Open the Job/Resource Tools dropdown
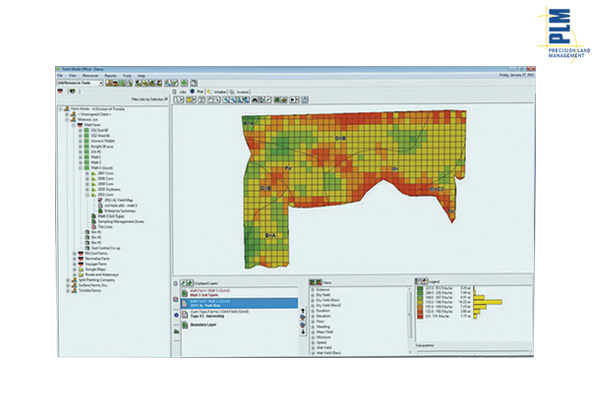 80,83
